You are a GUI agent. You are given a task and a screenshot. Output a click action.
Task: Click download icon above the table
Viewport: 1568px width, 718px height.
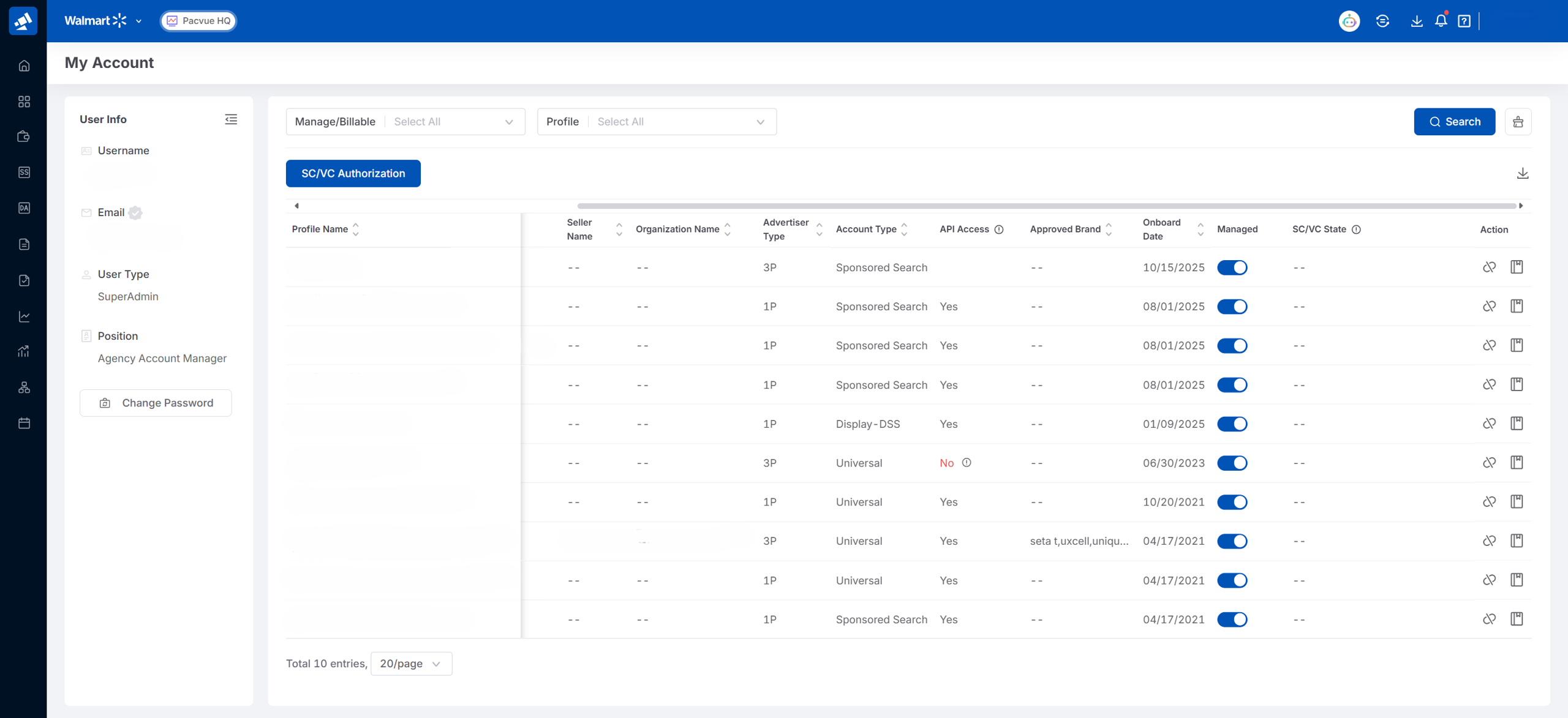click(1523, 173)
